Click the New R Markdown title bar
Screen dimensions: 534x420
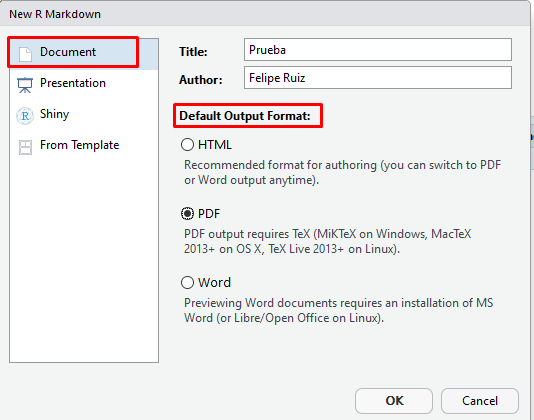(265, 14)
